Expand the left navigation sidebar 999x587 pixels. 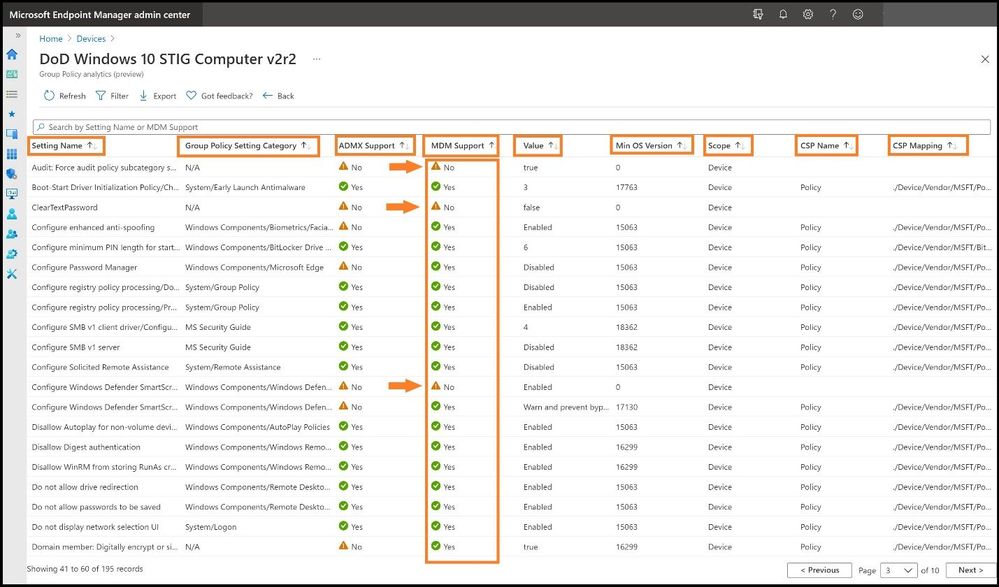click(18, 36)
